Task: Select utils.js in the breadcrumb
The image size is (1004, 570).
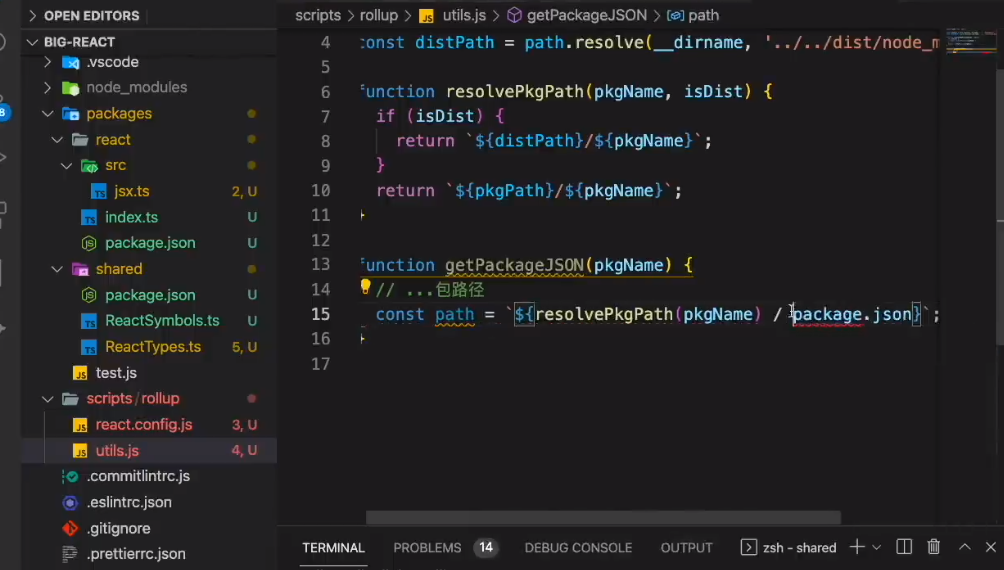Action: (x=464, y=15)
